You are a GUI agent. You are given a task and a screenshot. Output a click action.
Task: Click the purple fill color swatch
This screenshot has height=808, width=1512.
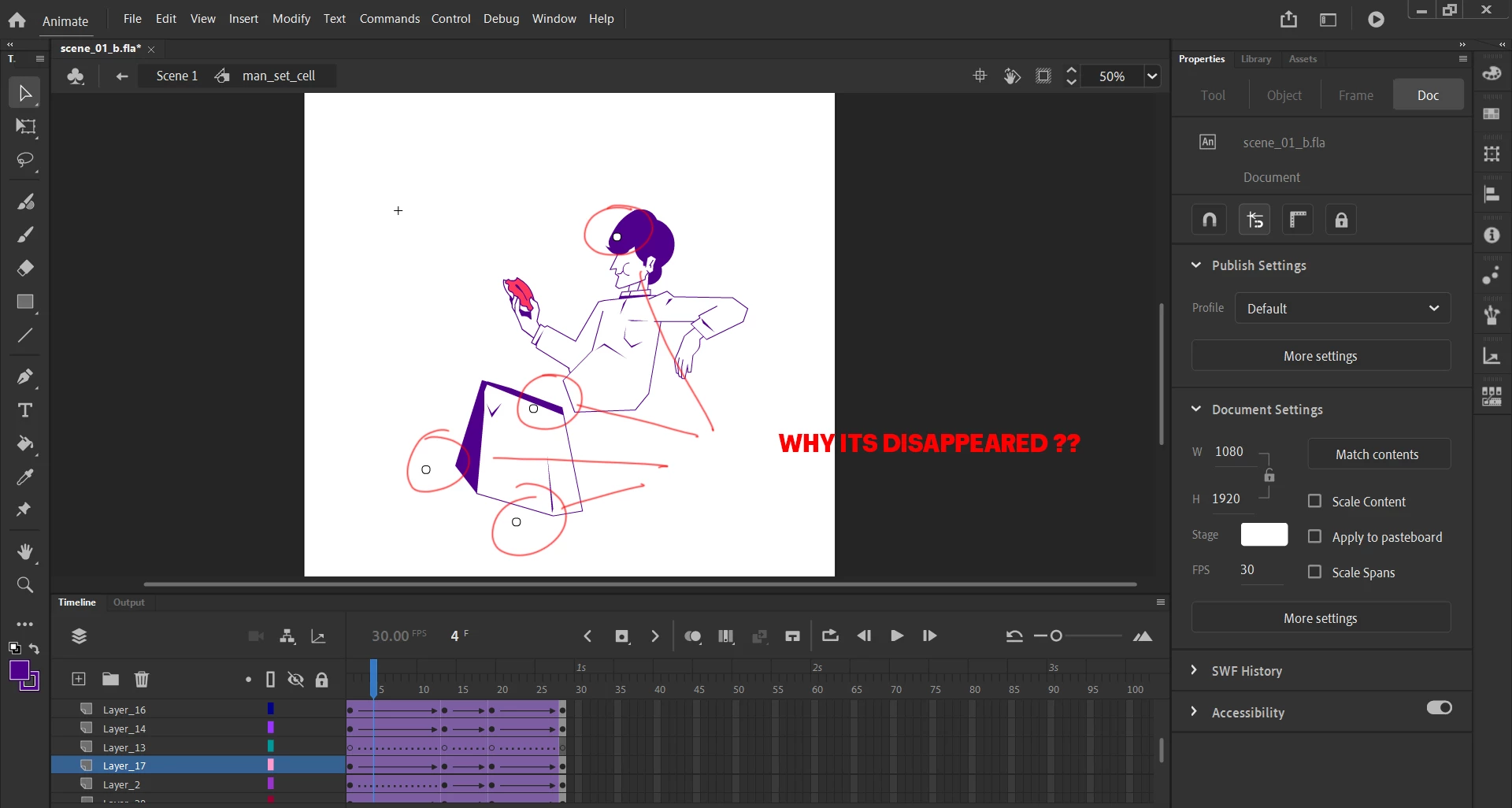tap(19, 670)
